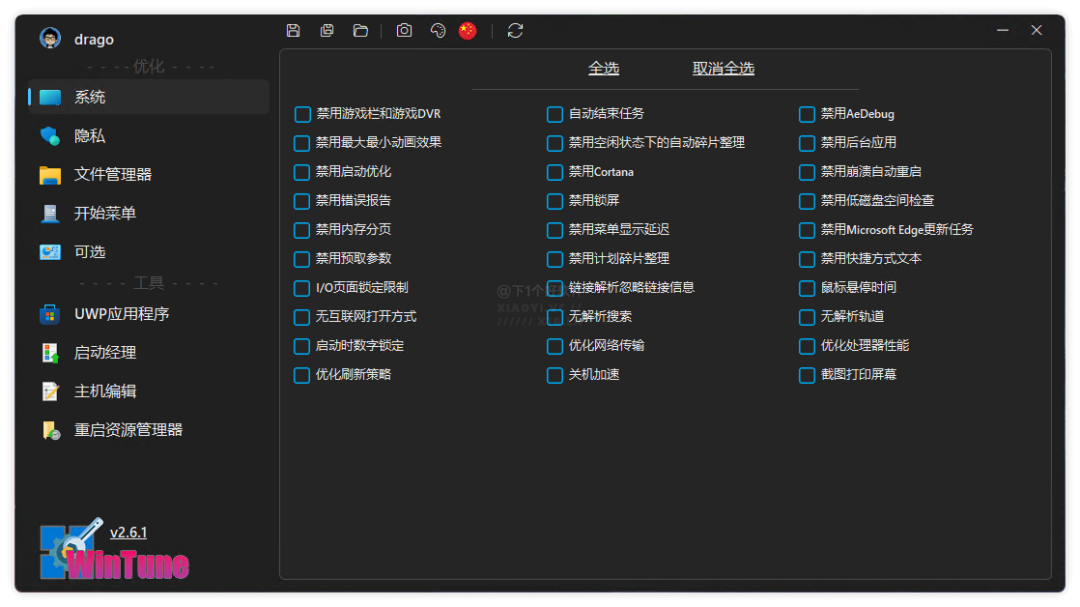Image resolution: width=1080 pixels, height=607 pixels.
Task: Click the China flag language icon
Action: (x=468, y=30)
